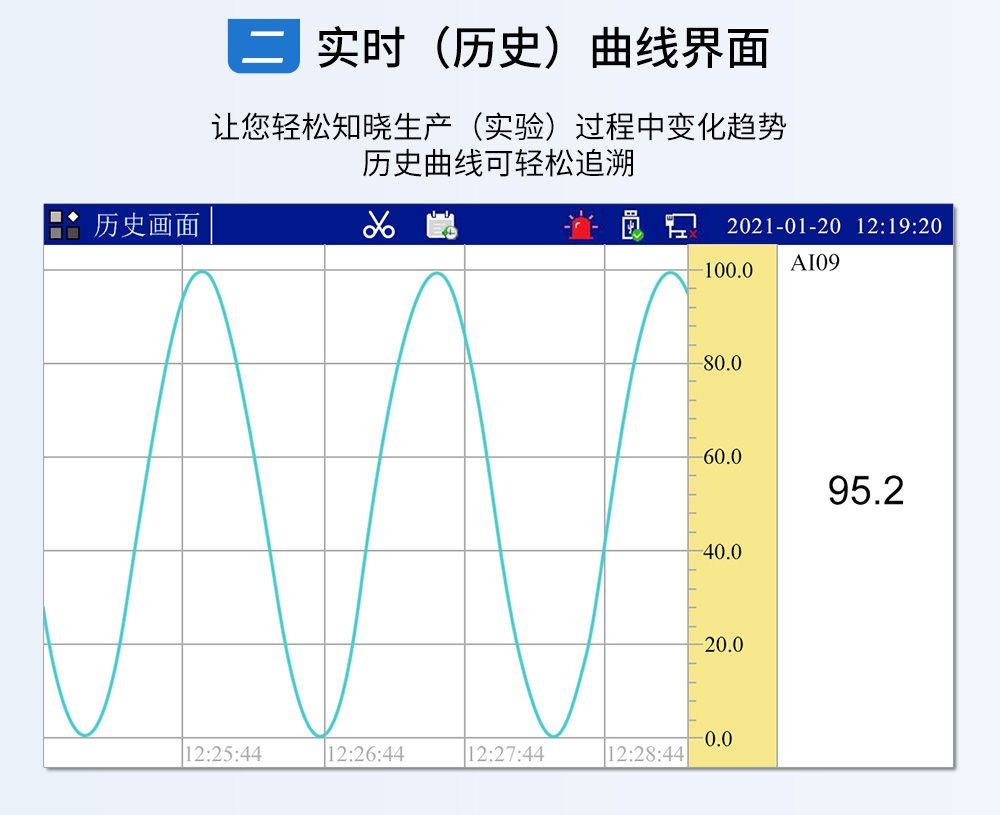Screen dimensions: 1000x815
Task: Click the 60.0 mark on yellow scale
Action: click(x=723, y=457)
